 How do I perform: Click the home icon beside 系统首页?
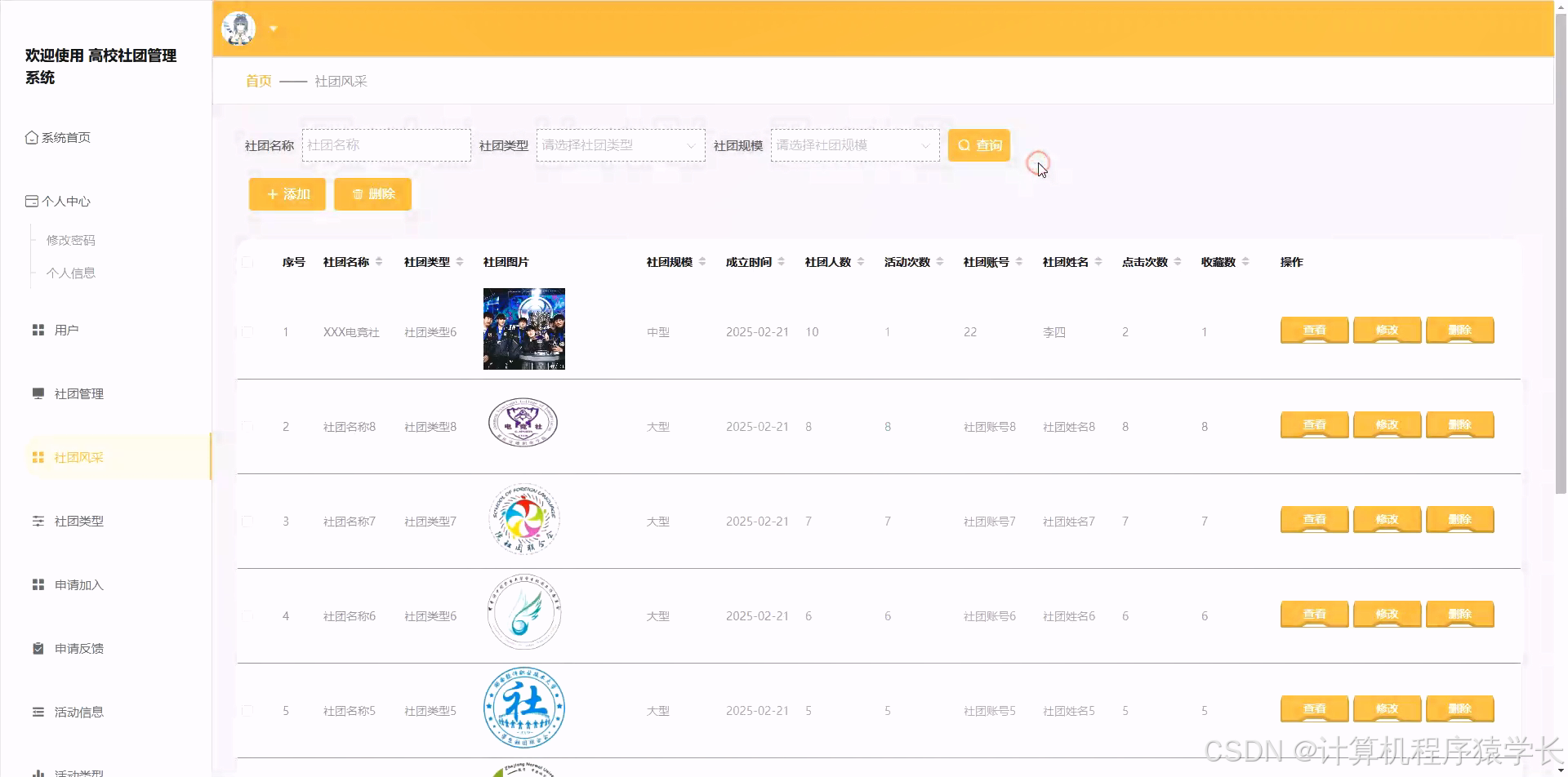32,137
